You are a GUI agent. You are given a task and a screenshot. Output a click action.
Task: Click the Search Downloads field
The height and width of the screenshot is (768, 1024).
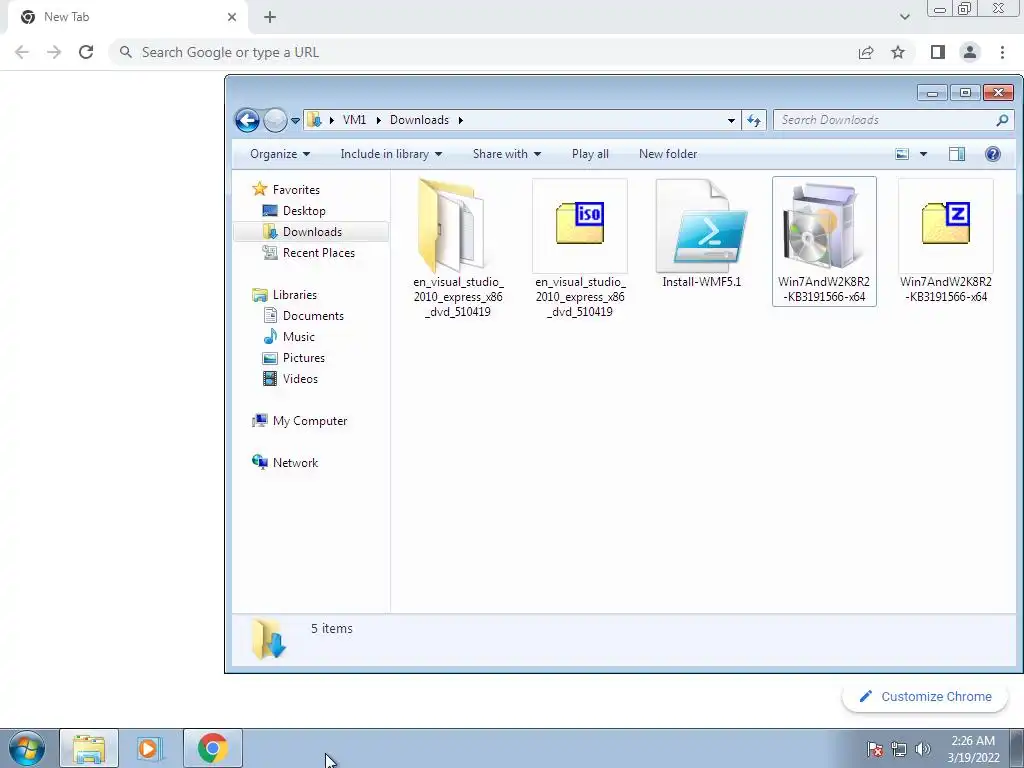[893, 120]
